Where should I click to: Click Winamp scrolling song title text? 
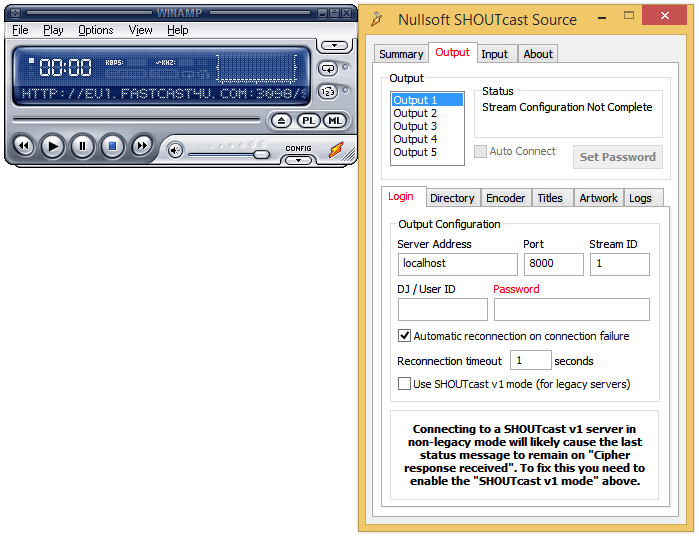point(164,94)
